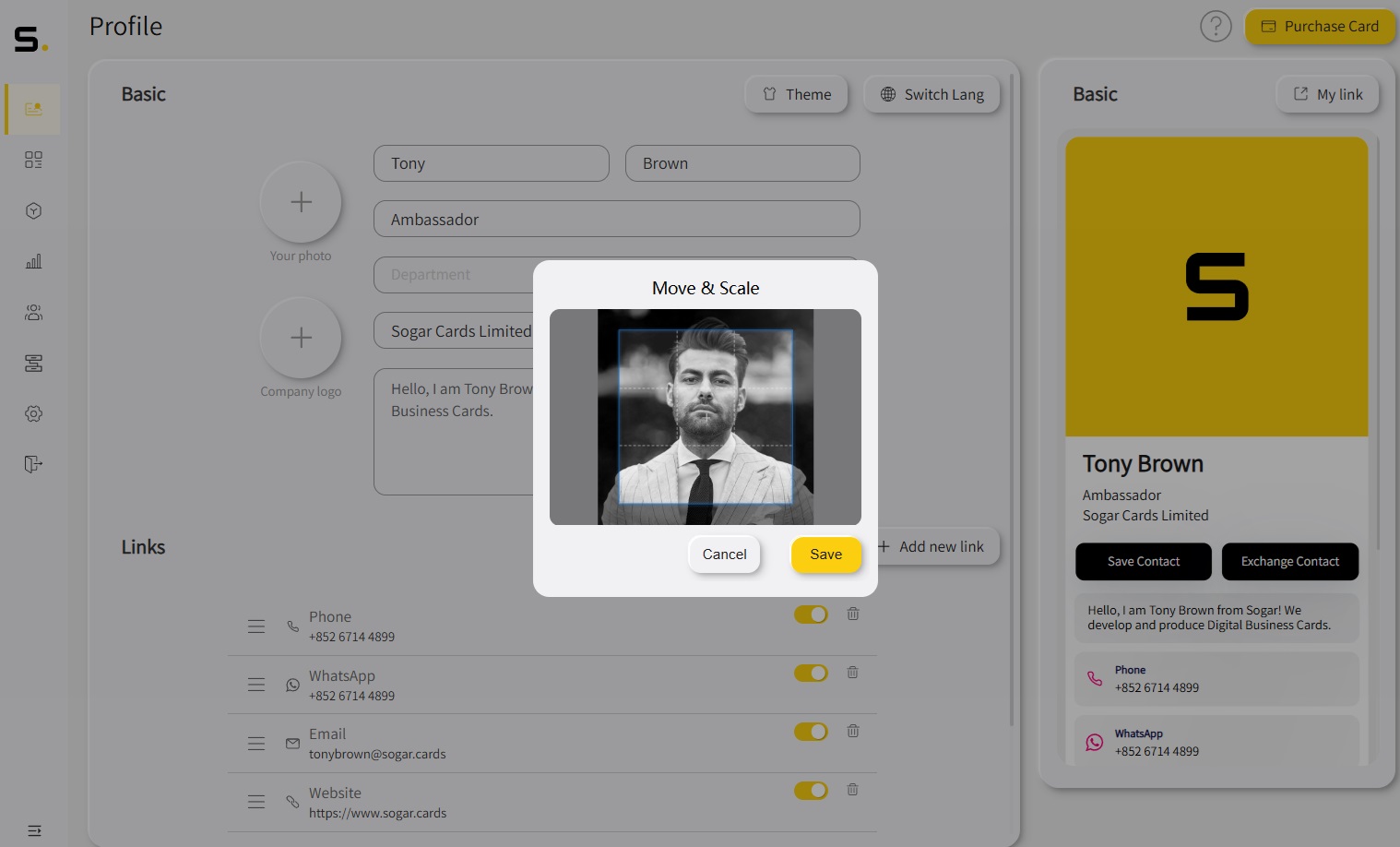Save the cropped photo
The height and width of the screenshot is (847, 1400).
pos(826,555)
